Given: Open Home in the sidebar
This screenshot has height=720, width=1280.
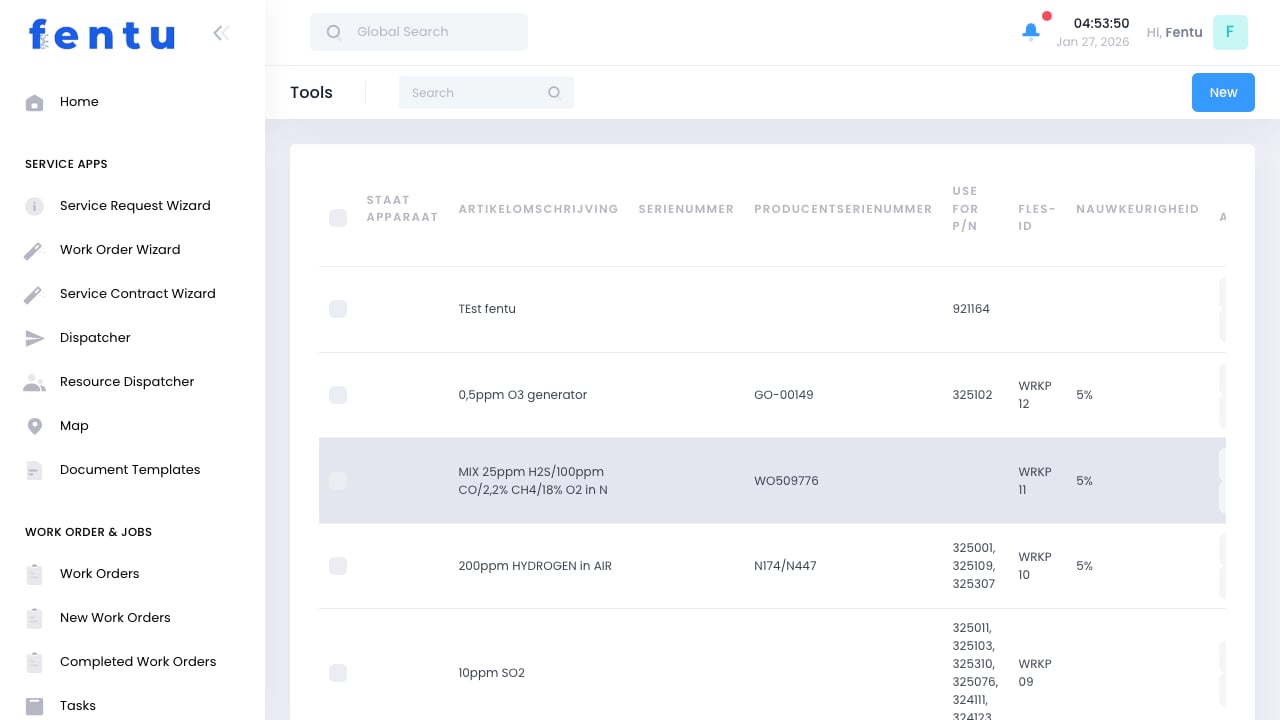Looking at the screenshot, I should (x=79, y=102).
